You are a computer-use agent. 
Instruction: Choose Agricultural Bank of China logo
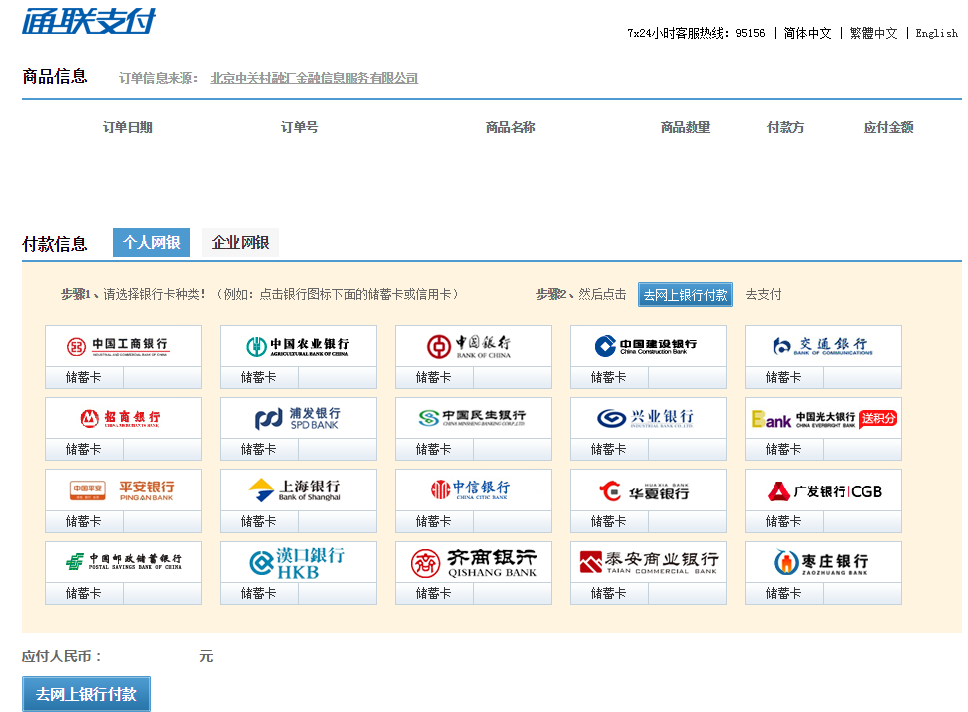[298, 346]
